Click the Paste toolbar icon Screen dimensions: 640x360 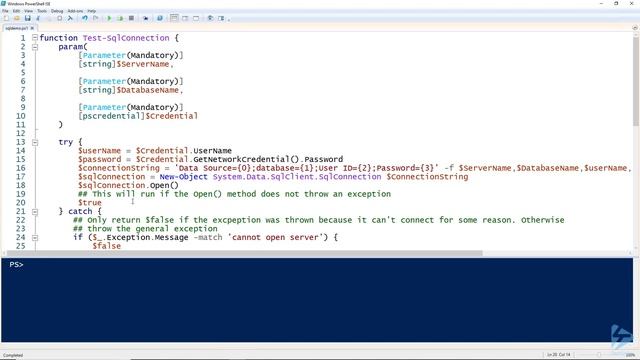click(60, 18)
